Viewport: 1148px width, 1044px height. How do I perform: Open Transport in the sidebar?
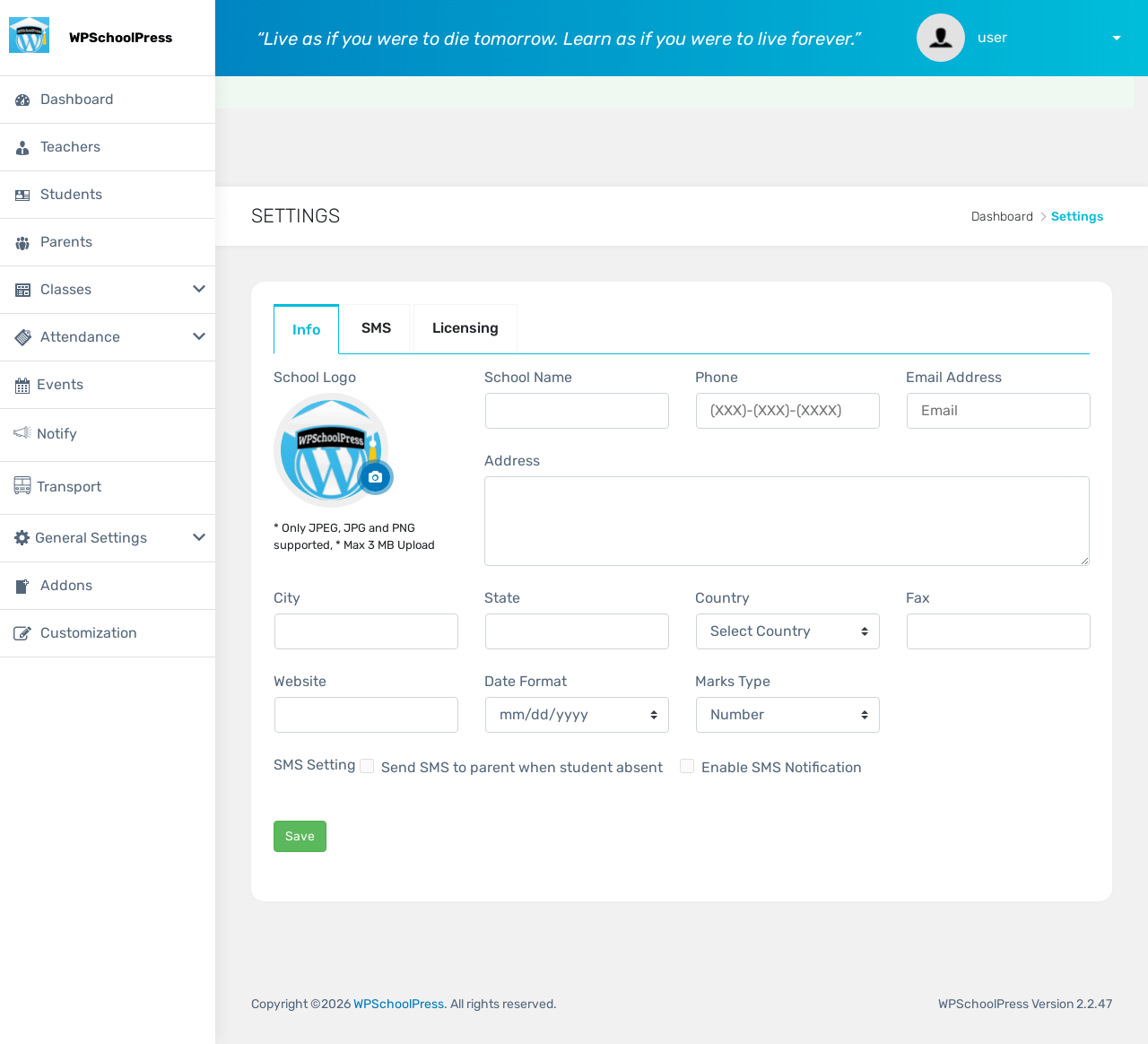tap(108, 488)
